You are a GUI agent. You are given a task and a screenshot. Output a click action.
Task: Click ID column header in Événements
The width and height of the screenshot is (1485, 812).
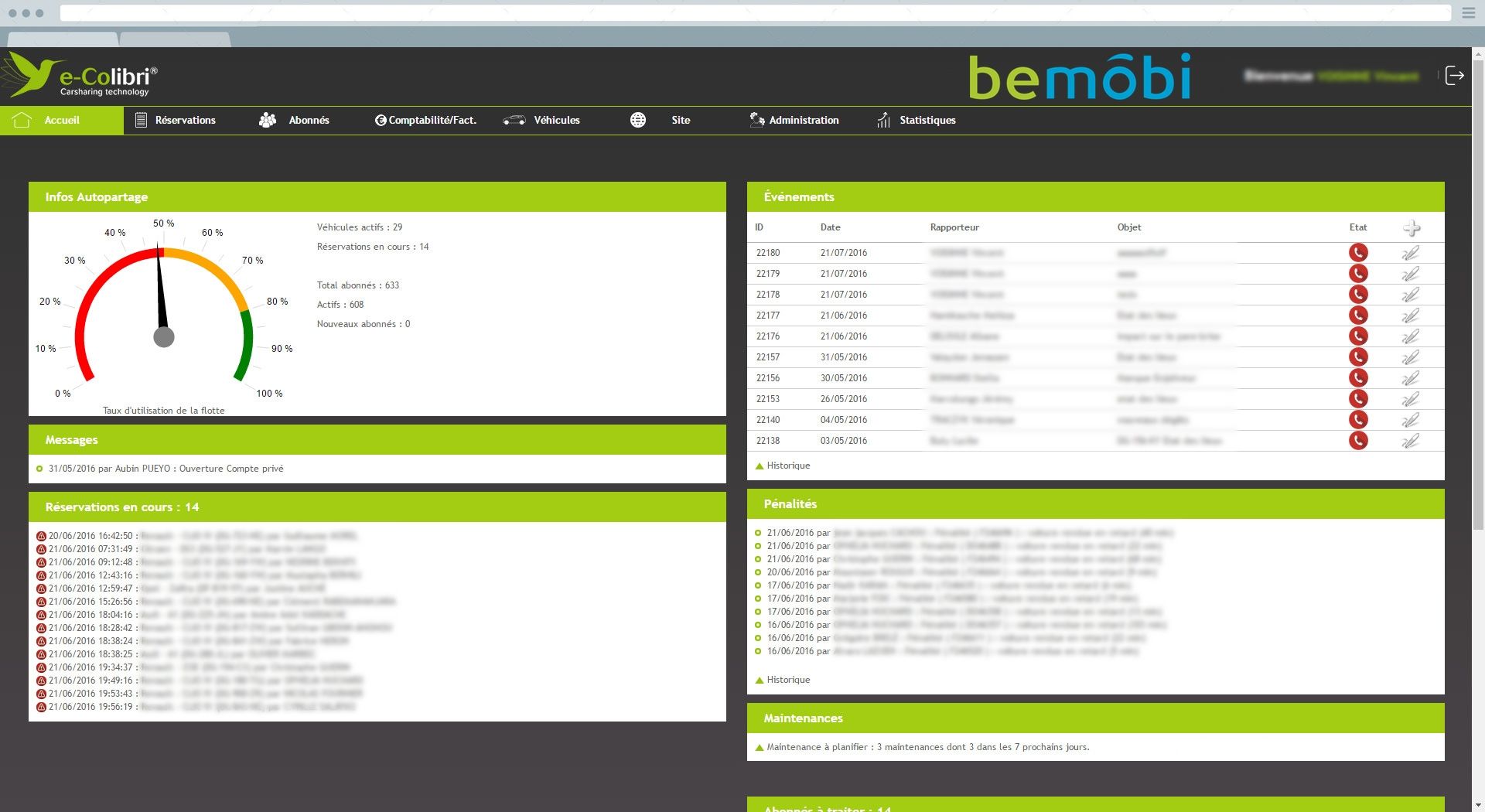point(759,227)
